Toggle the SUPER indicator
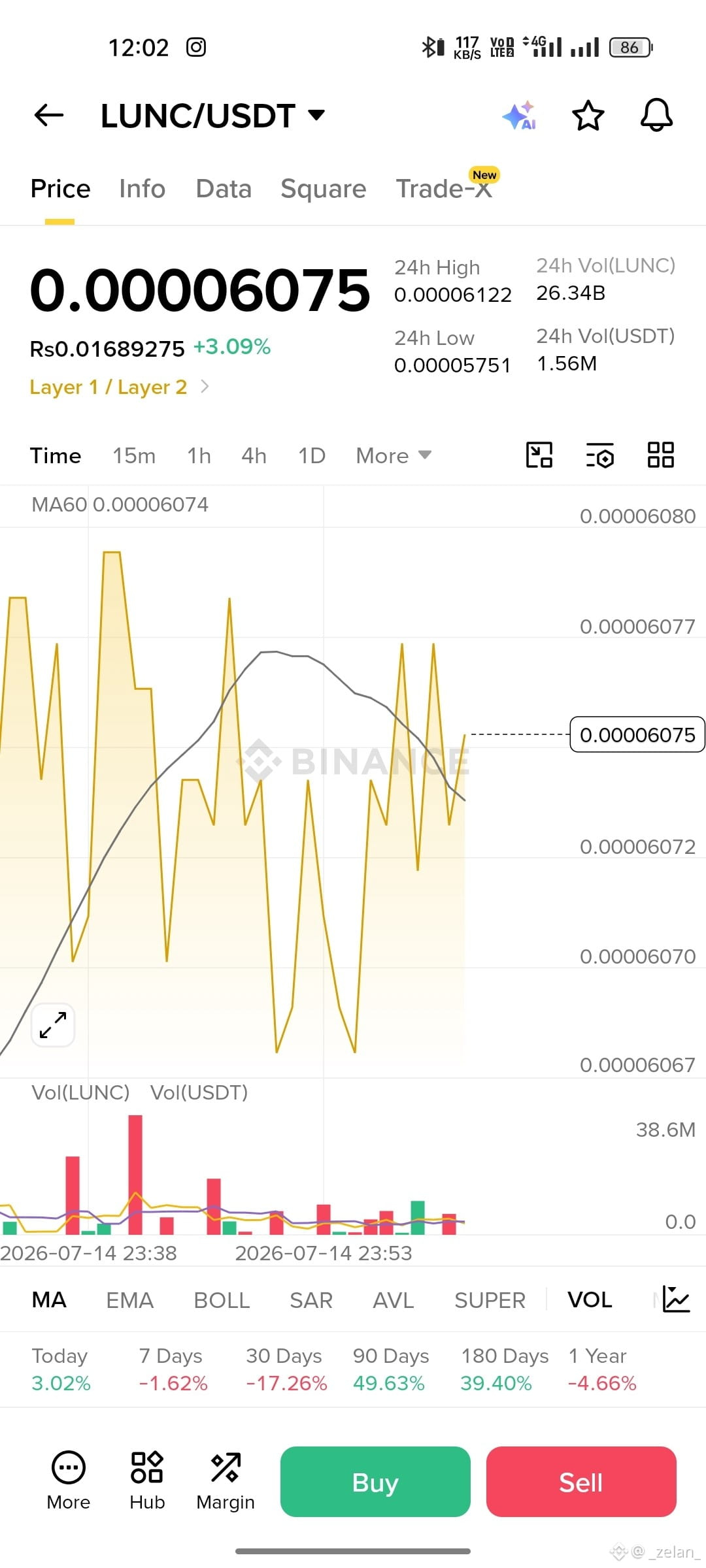The width and height of the screenshot is (706, 1568). 490,1299
